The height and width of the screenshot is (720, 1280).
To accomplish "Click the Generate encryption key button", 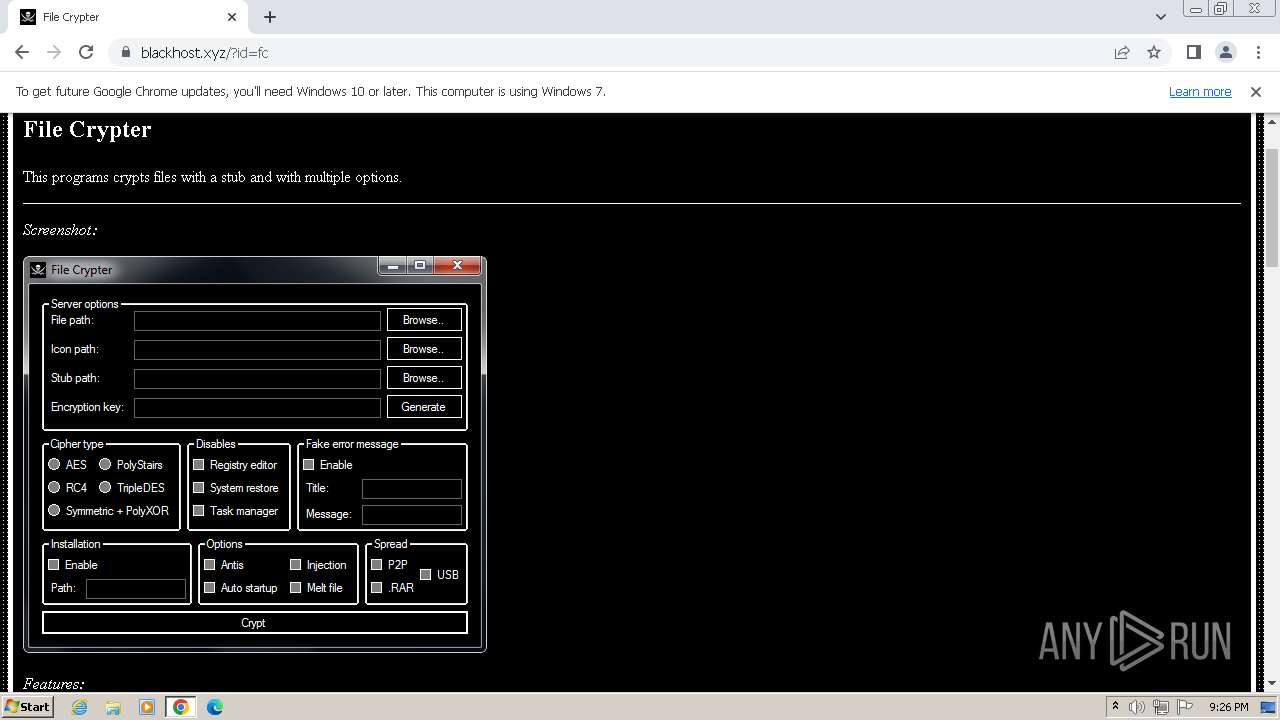I will (424, 407).
